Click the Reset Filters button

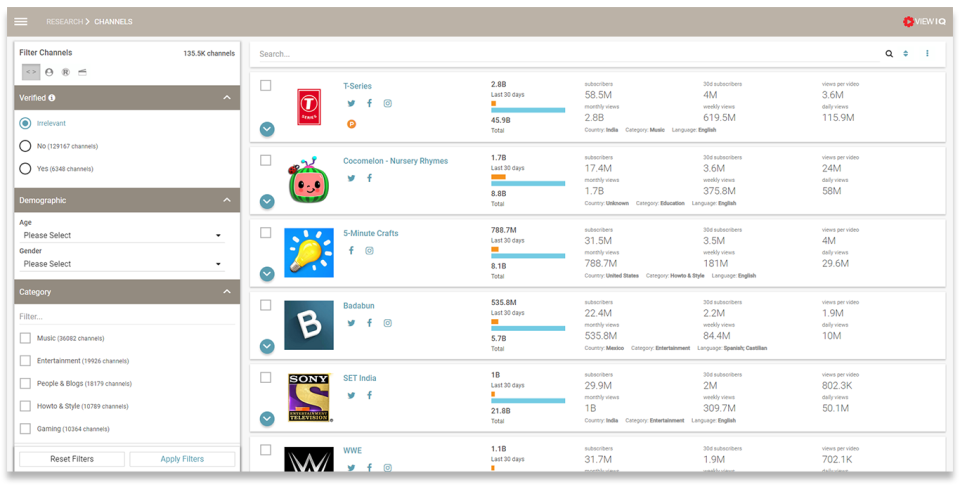pyautogui.click(x=72, y=459)
